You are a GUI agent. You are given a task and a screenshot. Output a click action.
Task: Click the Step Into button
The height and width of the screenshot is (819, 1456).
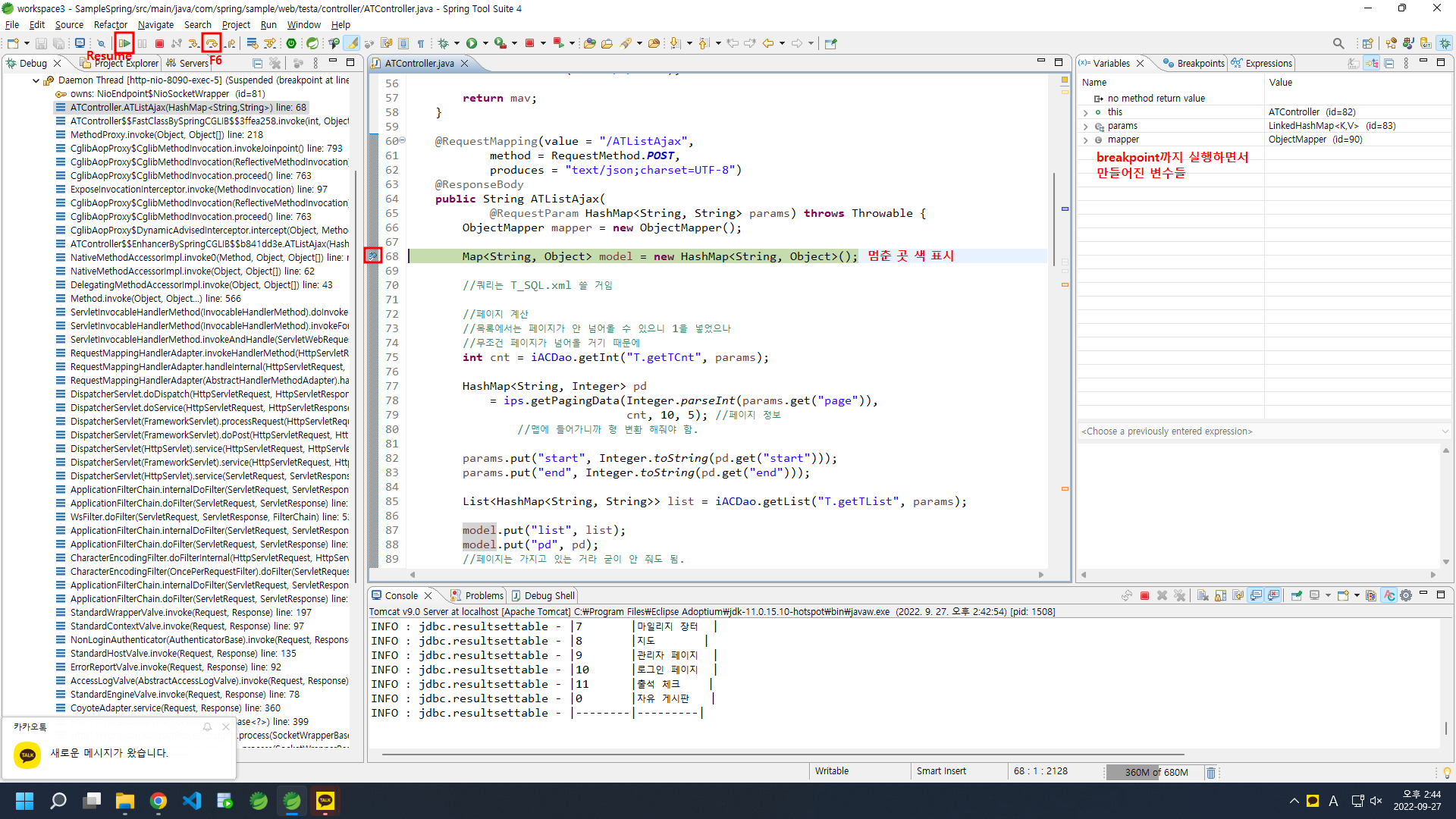coord(193,43)
